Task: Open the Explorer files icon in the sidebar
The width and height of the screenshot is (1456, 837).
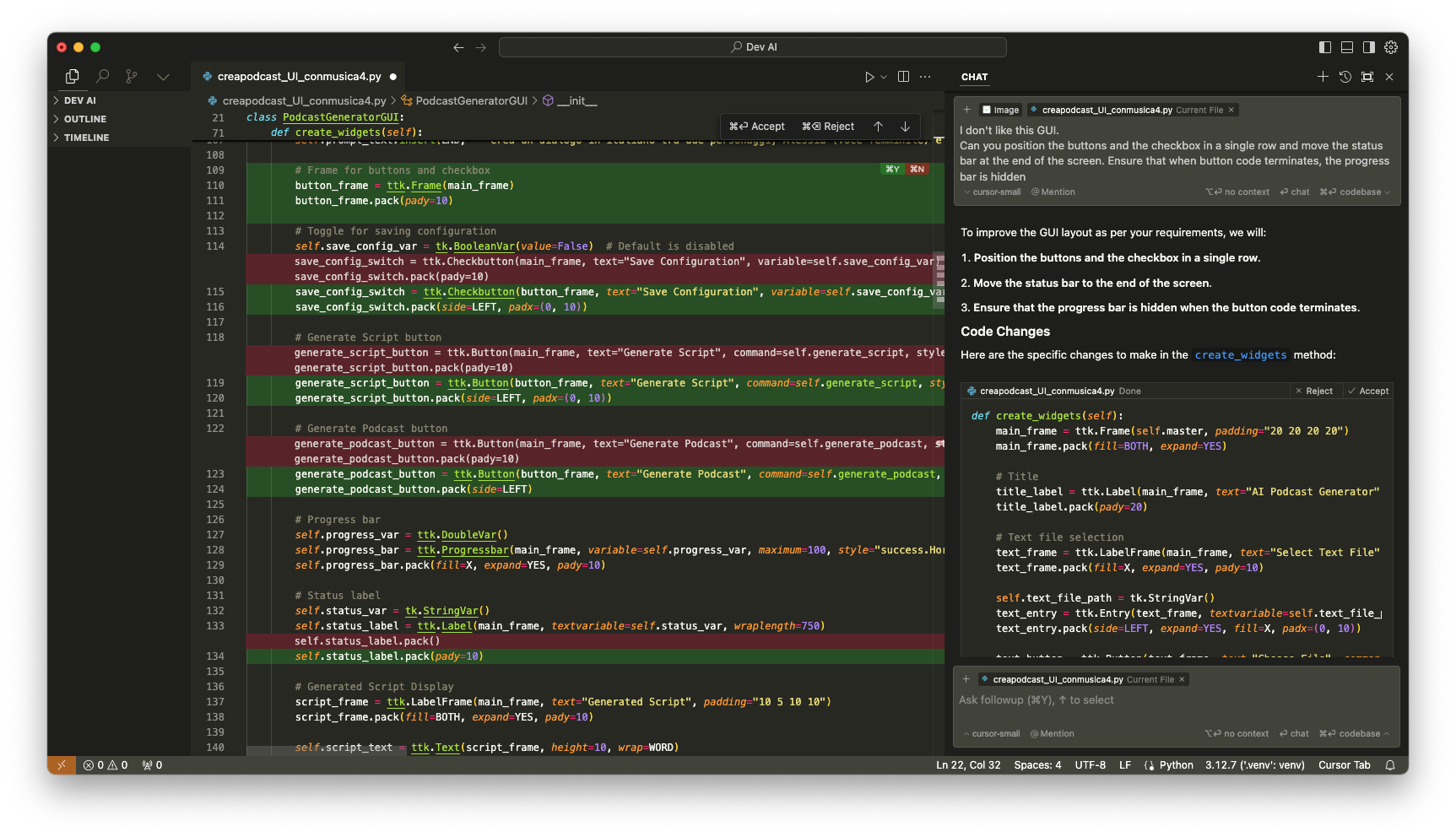Action: (73, 77)
